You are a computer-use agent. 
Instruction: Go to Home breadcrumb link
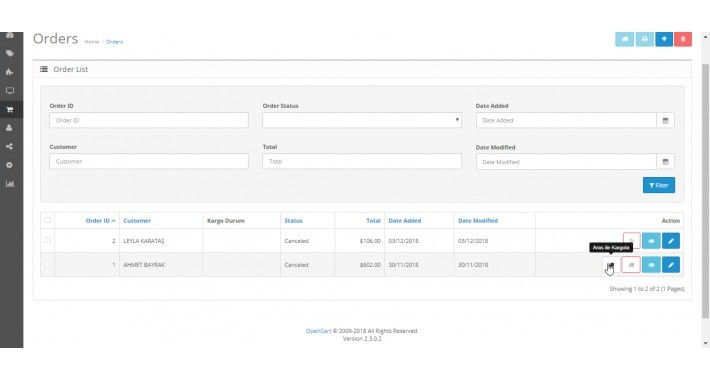tap(91, 42)
